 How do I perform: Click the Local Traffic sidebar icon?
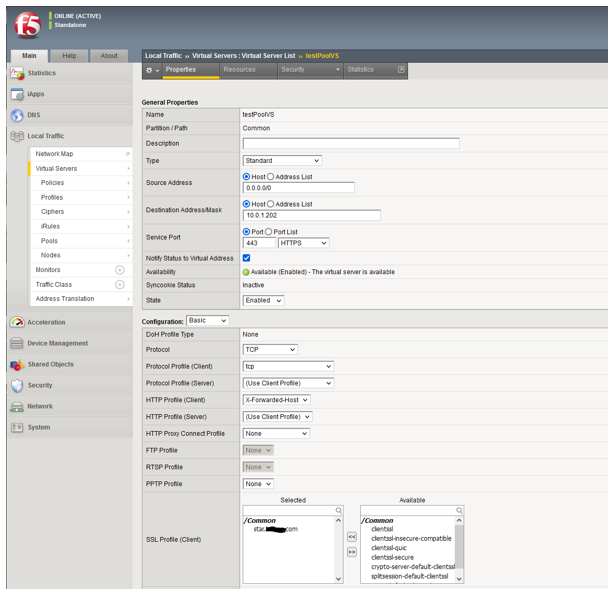point(17,136)
